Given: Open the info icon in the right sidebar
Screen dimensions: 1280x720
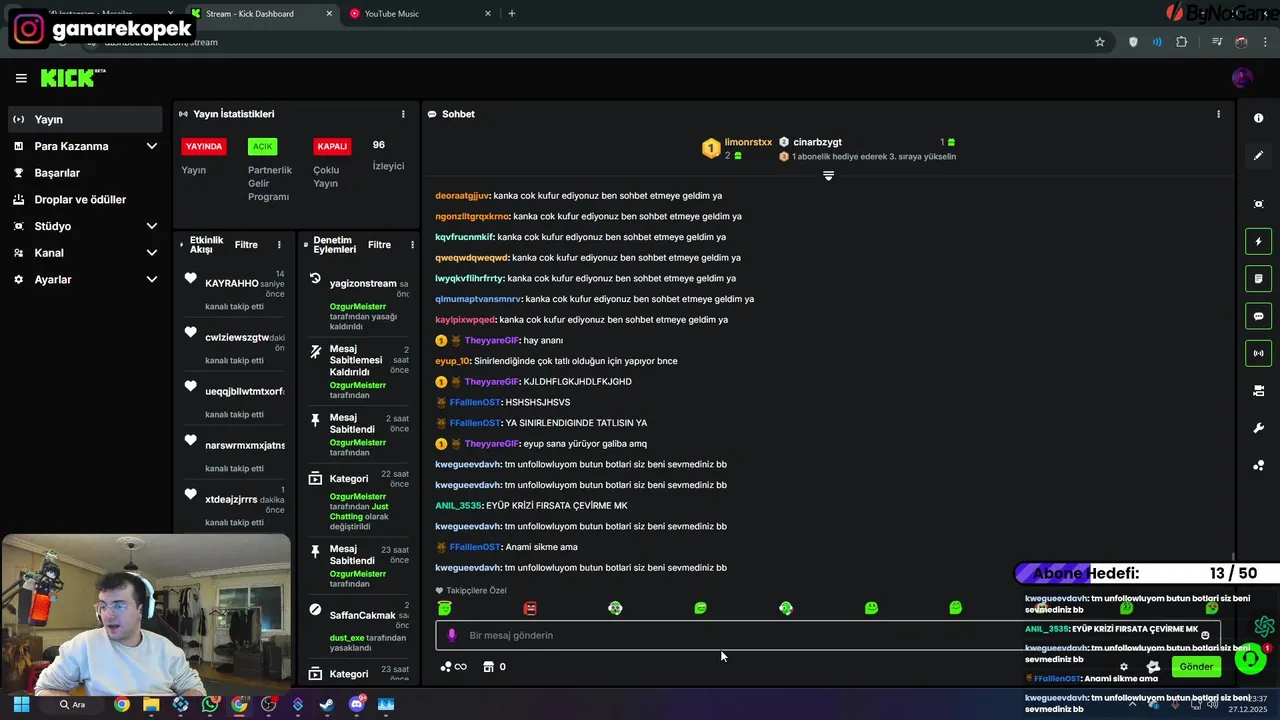Looking at the screenshot, I should (1258, 118).
